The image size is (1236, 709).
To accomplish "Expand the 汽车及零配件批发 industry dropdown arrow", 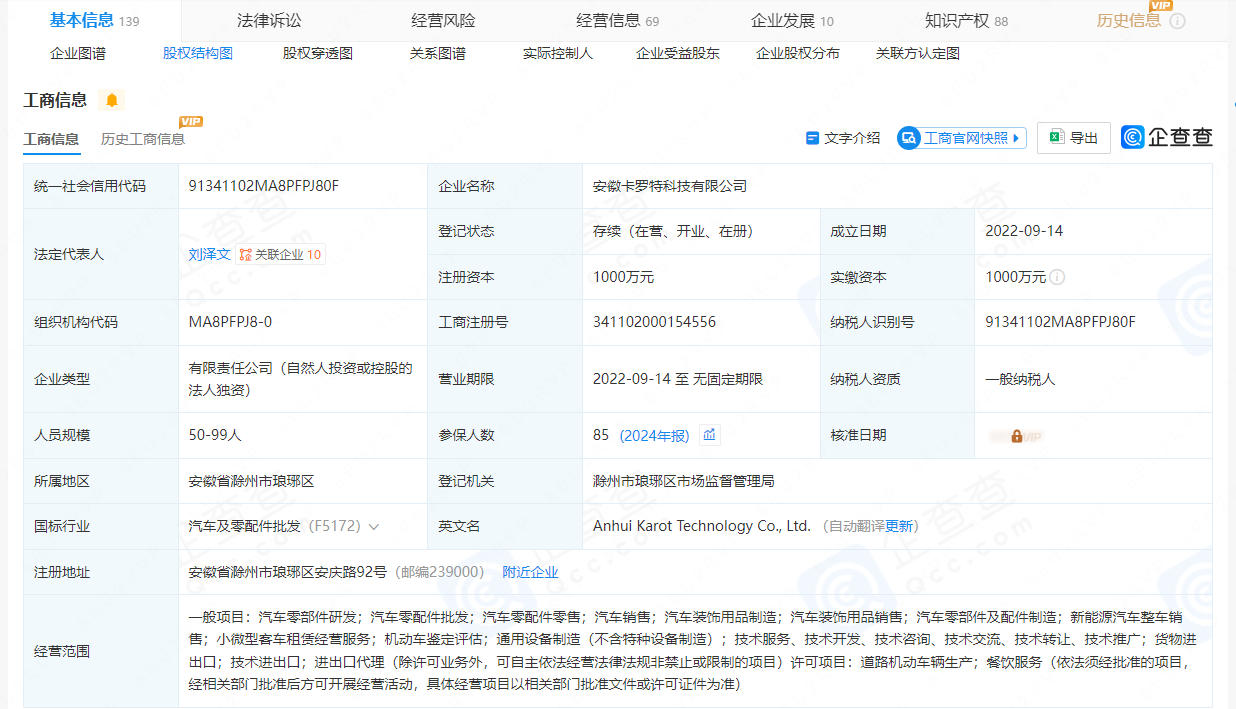I will (374, 526).
